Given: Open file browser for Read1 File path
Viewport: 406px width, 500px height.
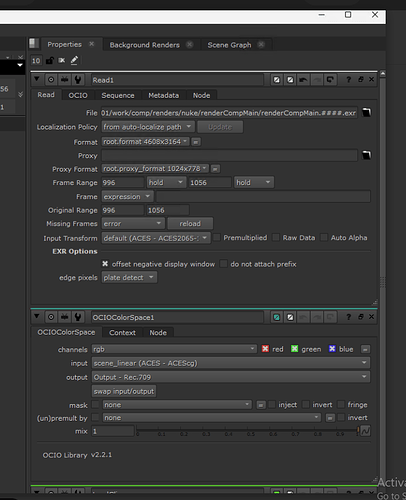Looking at the screenshot, I should pos(366,112).
